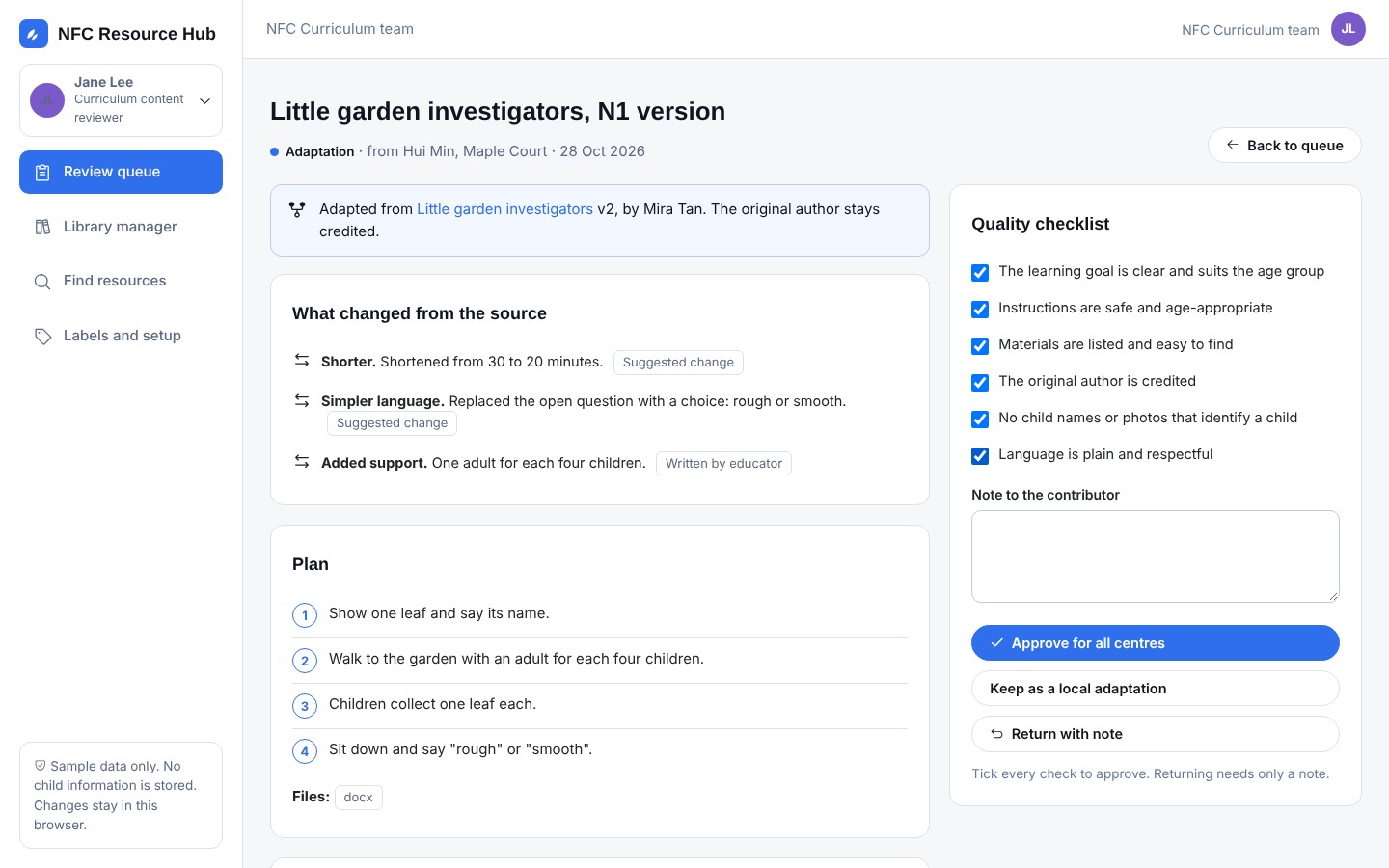This screenshot has height=868, width=1389.
Task: Click the shield icon in the sample data notice
Action: pyautogui.click(x=40, y=766)
